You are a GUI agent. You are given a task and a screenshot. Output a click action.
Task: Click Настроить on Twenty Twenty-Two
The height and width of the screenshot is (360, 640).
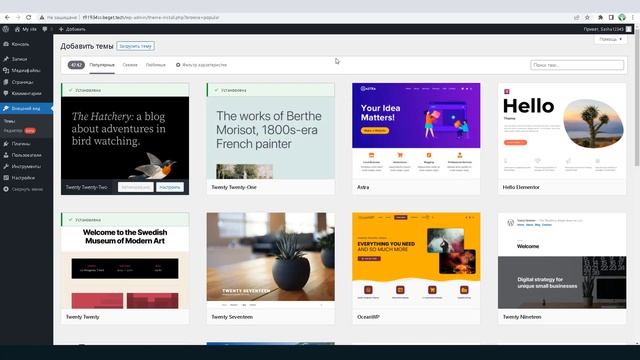coord(170,187)
